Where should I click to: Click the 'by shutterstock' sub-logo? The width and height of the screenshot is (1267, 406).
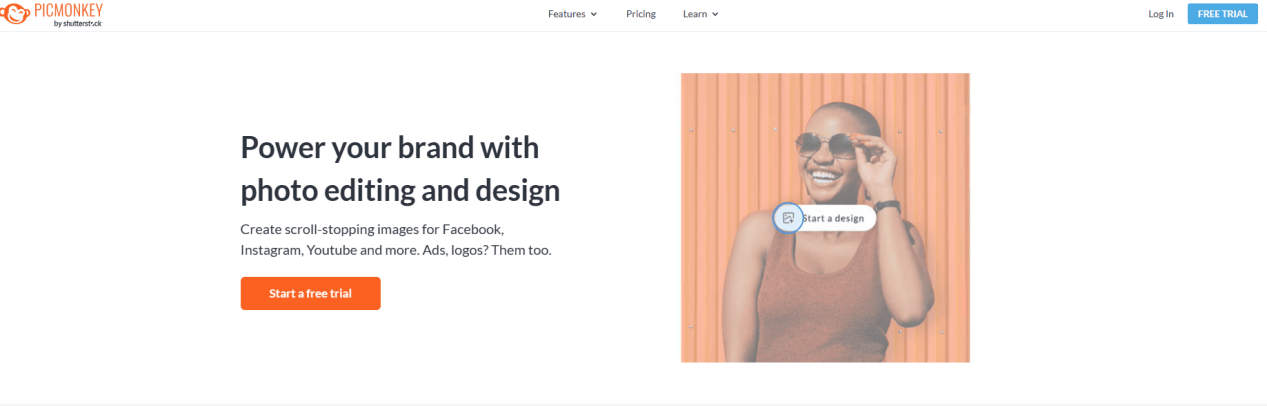pyautogui.click(x=78, y=23)
